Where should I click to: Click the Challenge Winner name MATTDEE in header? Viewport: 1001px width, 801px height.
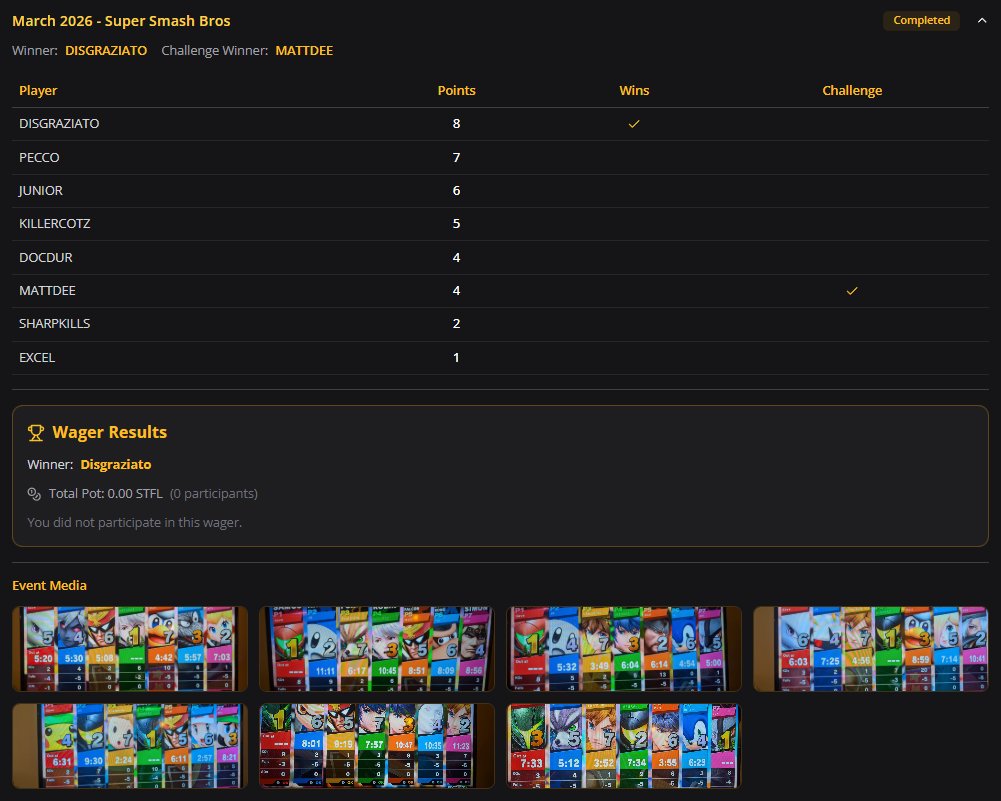(304, 50)
